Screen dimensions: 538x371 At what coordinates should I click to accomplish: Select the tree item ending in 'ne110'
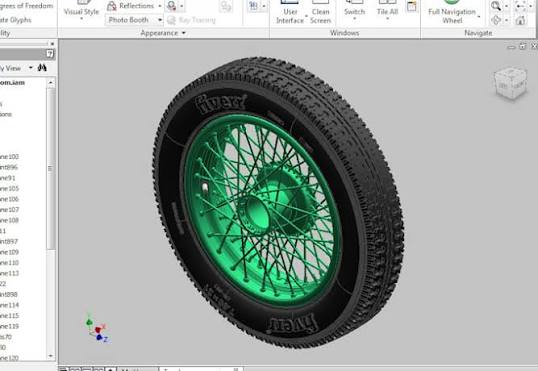pyautogui.click(x=9, y=263)
